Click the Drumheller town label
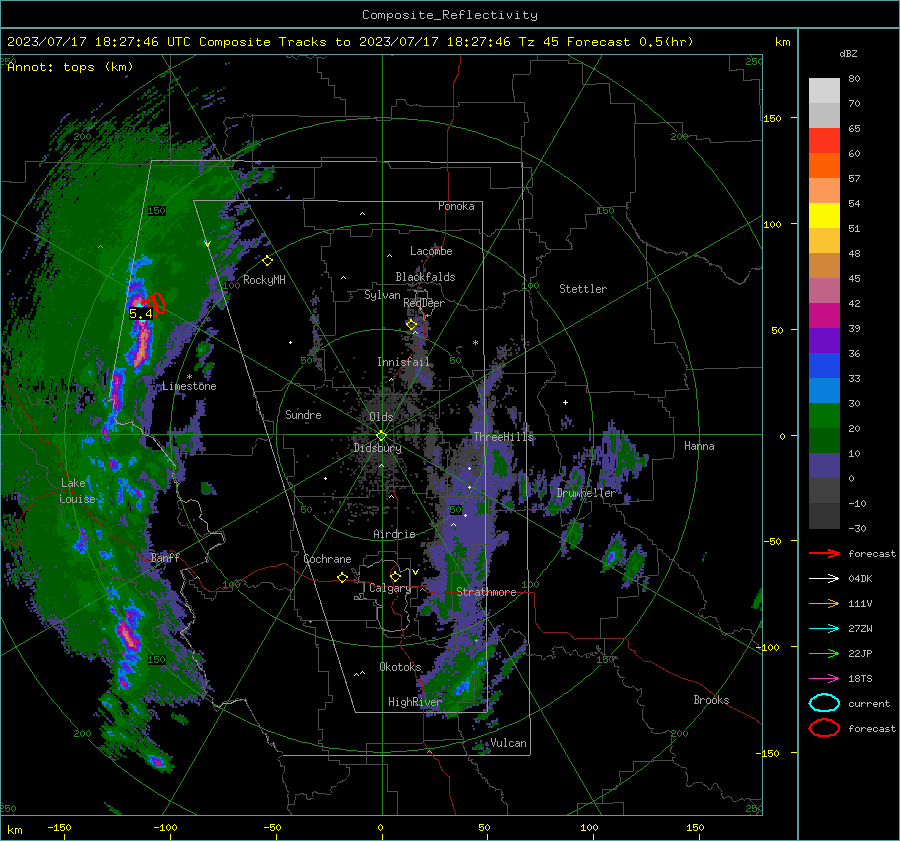 (x=586, y=493)
